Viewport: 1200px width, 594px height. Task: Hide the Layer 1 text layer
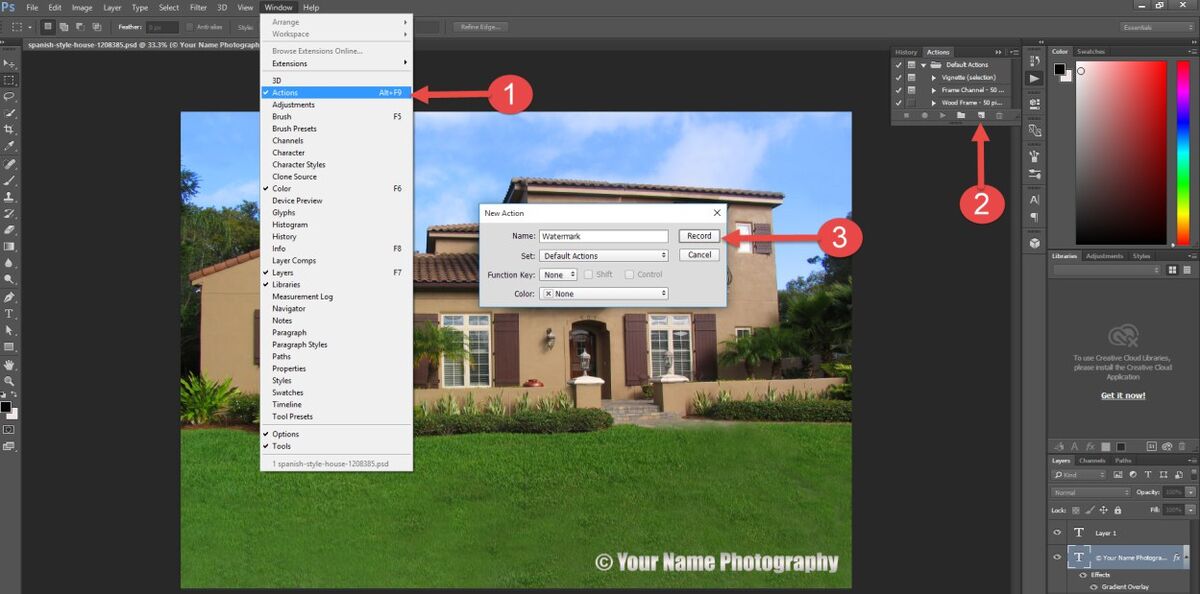1057,533
